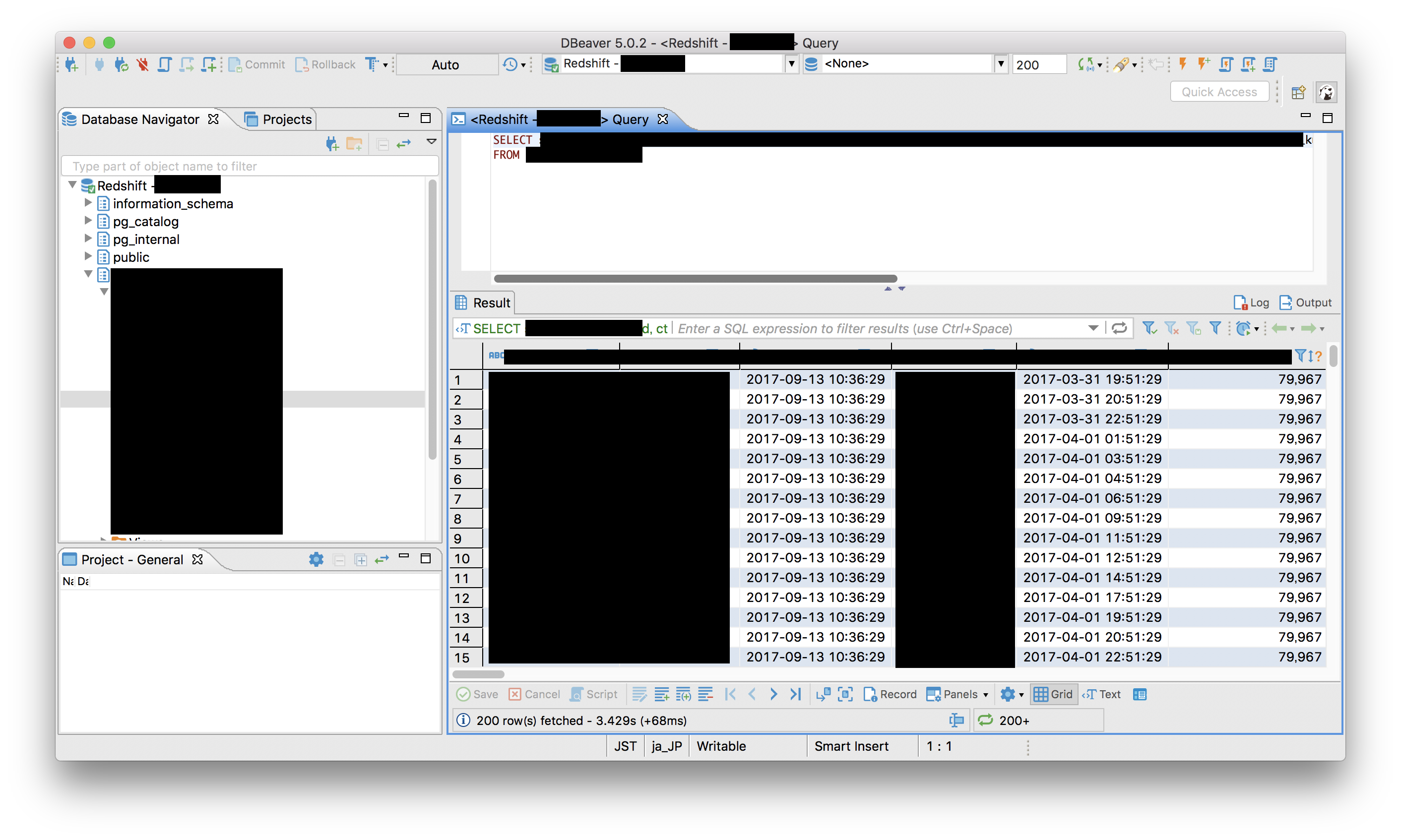This screenshot has width=1401, height=840.
Task: Expand the information_schema tree node
Action: click(88, 203)
